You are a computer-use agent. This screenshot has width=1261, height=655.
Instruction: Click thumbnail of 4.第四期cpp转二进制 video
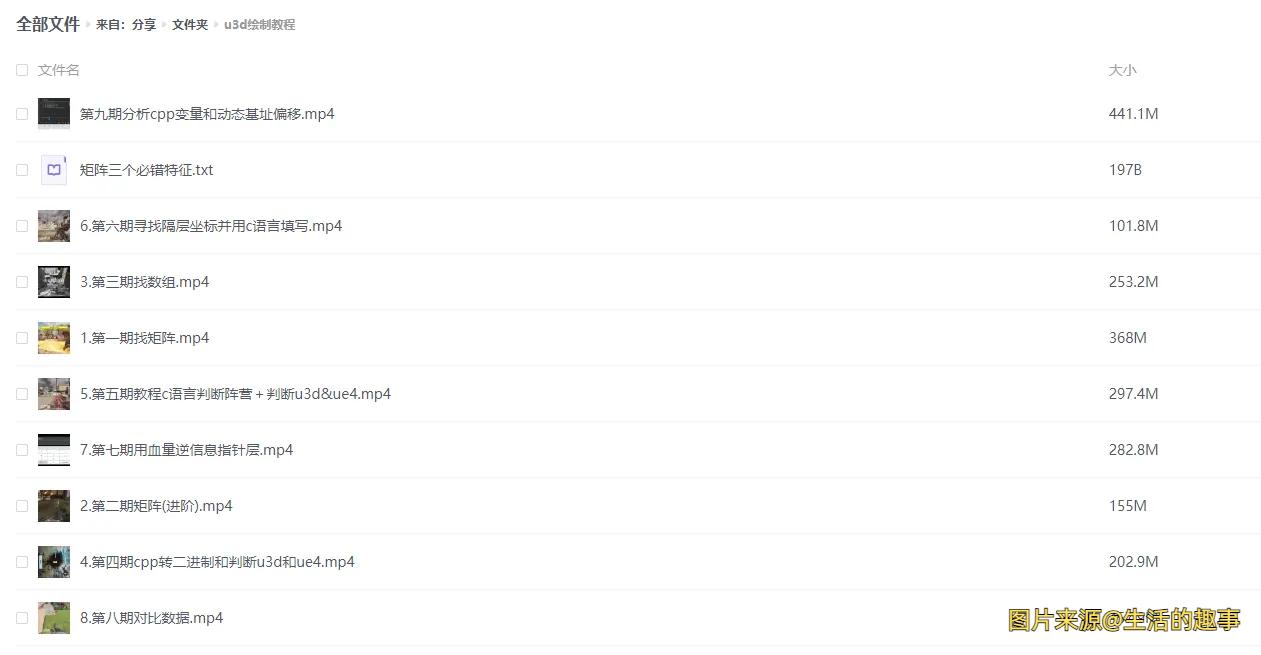pos(54,562)
